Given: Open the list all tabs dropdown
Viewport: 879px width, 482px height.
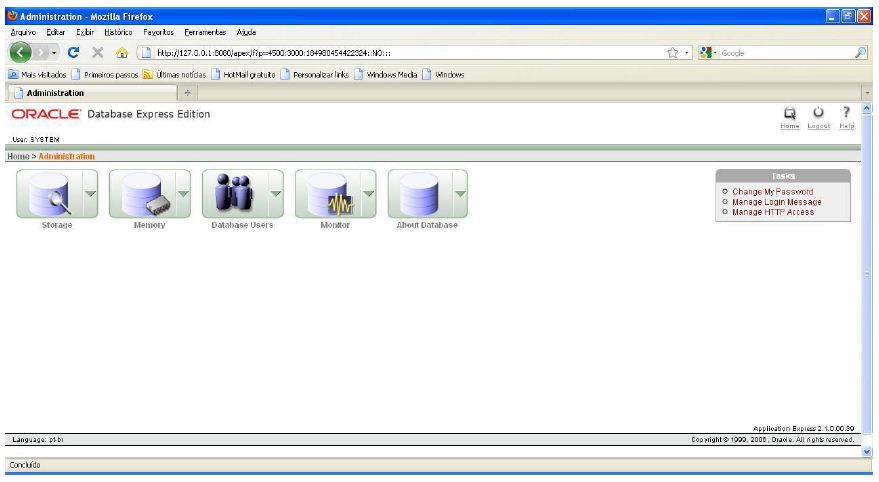Looking at the screenshot, I should tap(867, 93).
